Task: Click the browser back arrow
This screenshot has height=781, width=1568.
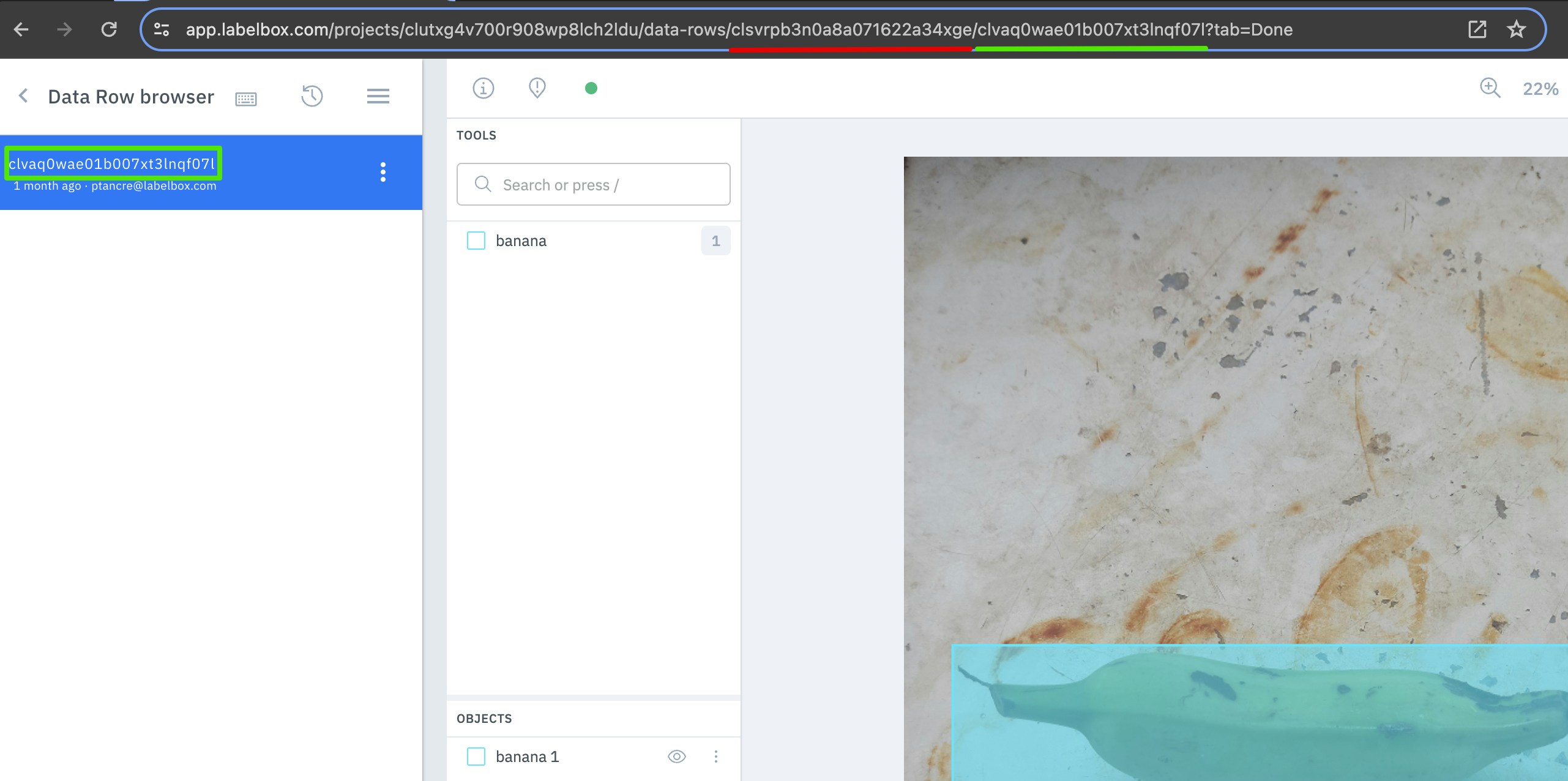Action: pos(21,29)
